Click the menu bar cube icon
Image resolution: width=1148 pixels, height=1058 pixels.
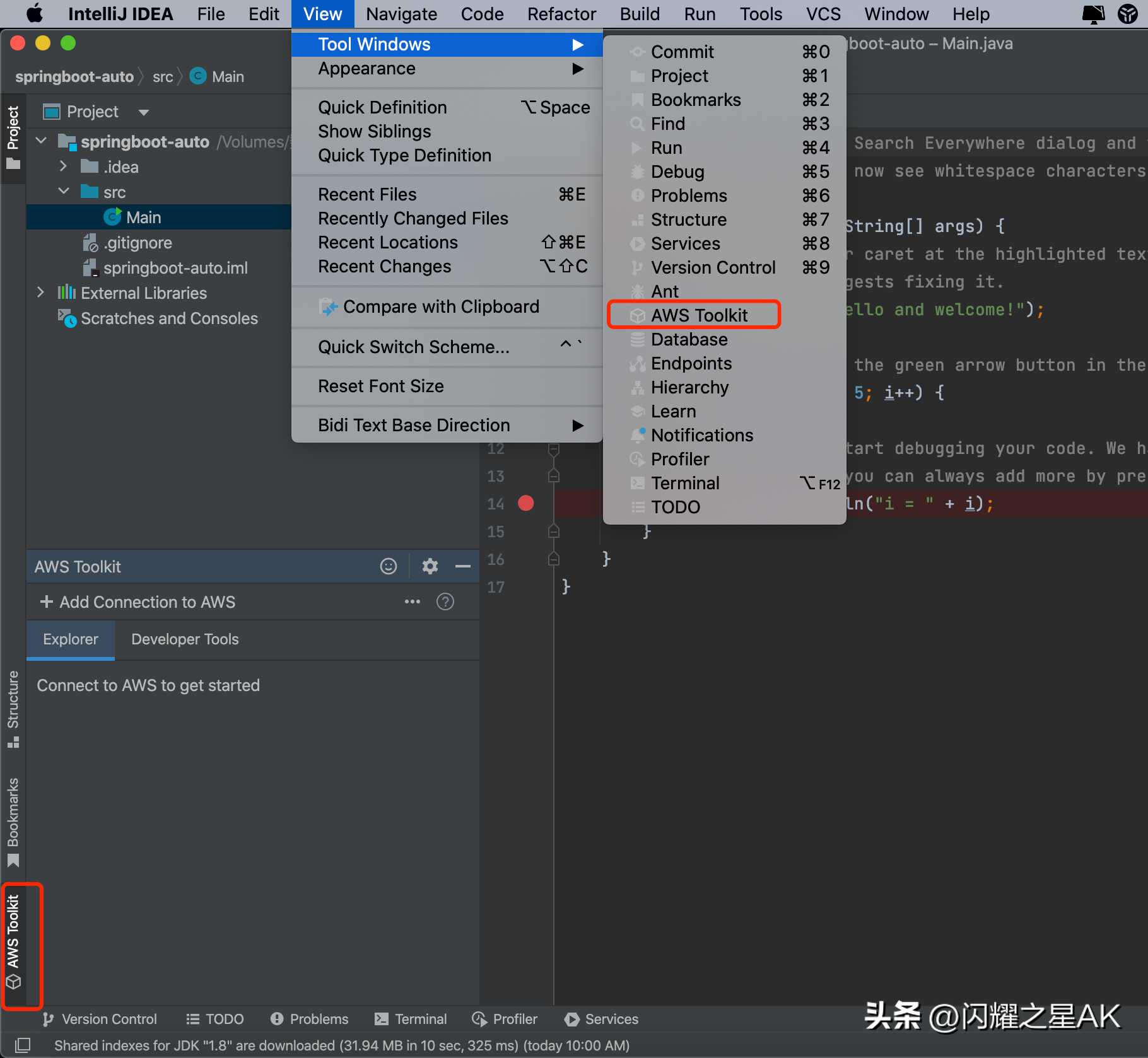pyautogui.click(x=1128, y=14)
